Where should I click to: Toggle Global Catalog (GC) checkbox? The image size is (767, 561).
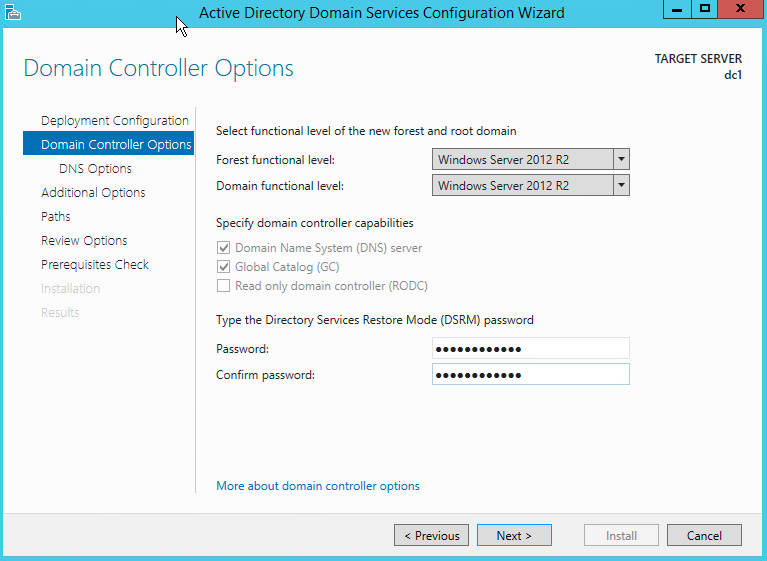pos(224,267)
